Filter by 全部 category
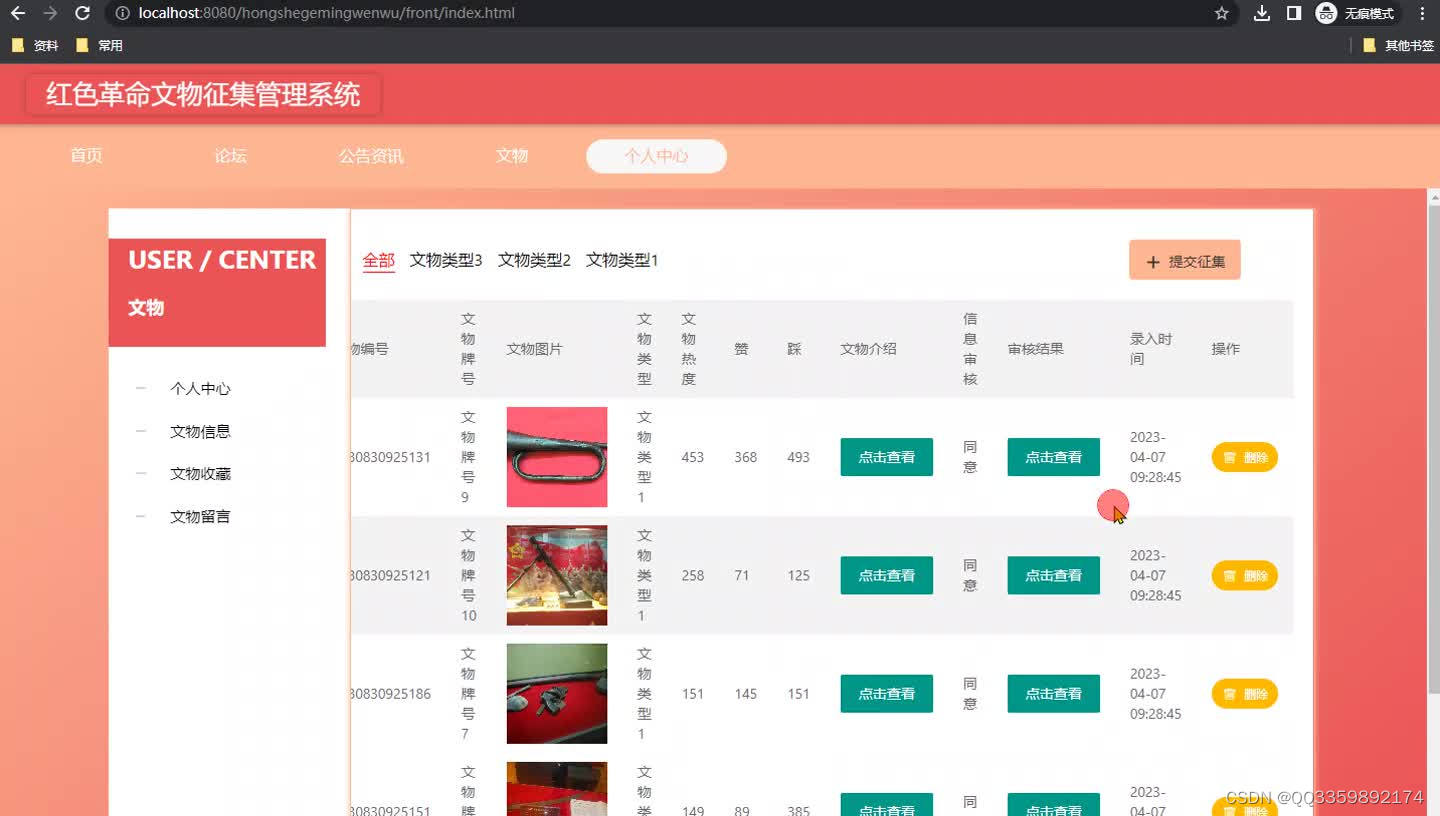Image resolution: width=1440 pixels, height=816 pixels. tap(379, 261)
